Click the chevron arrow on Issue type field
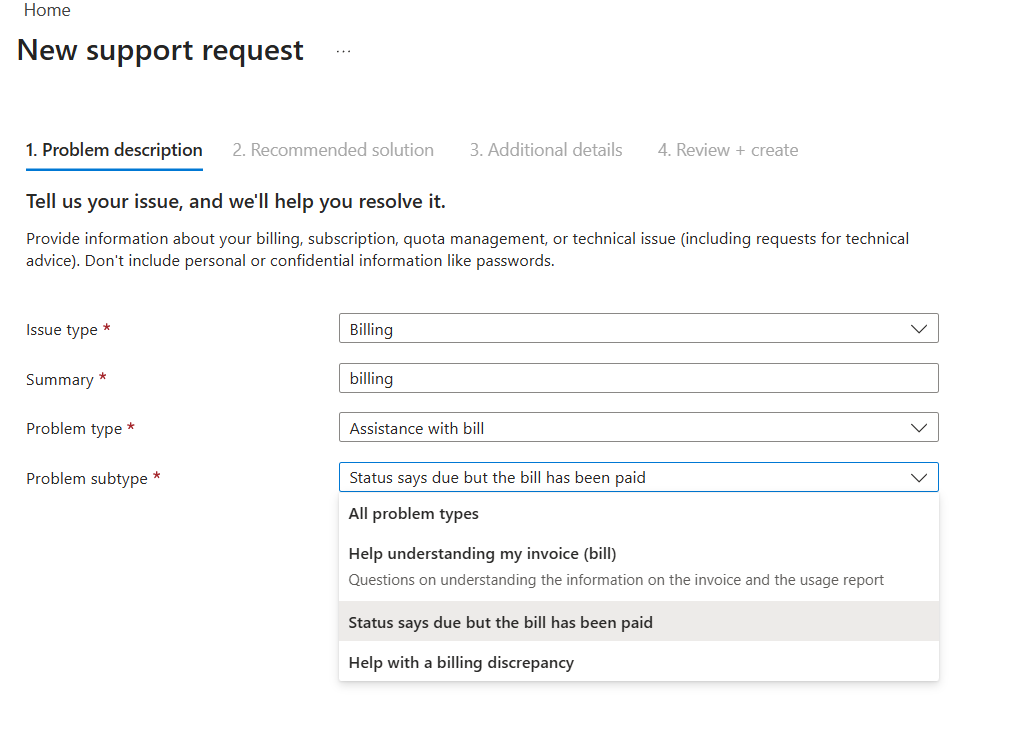 click(x=918, y=329)
